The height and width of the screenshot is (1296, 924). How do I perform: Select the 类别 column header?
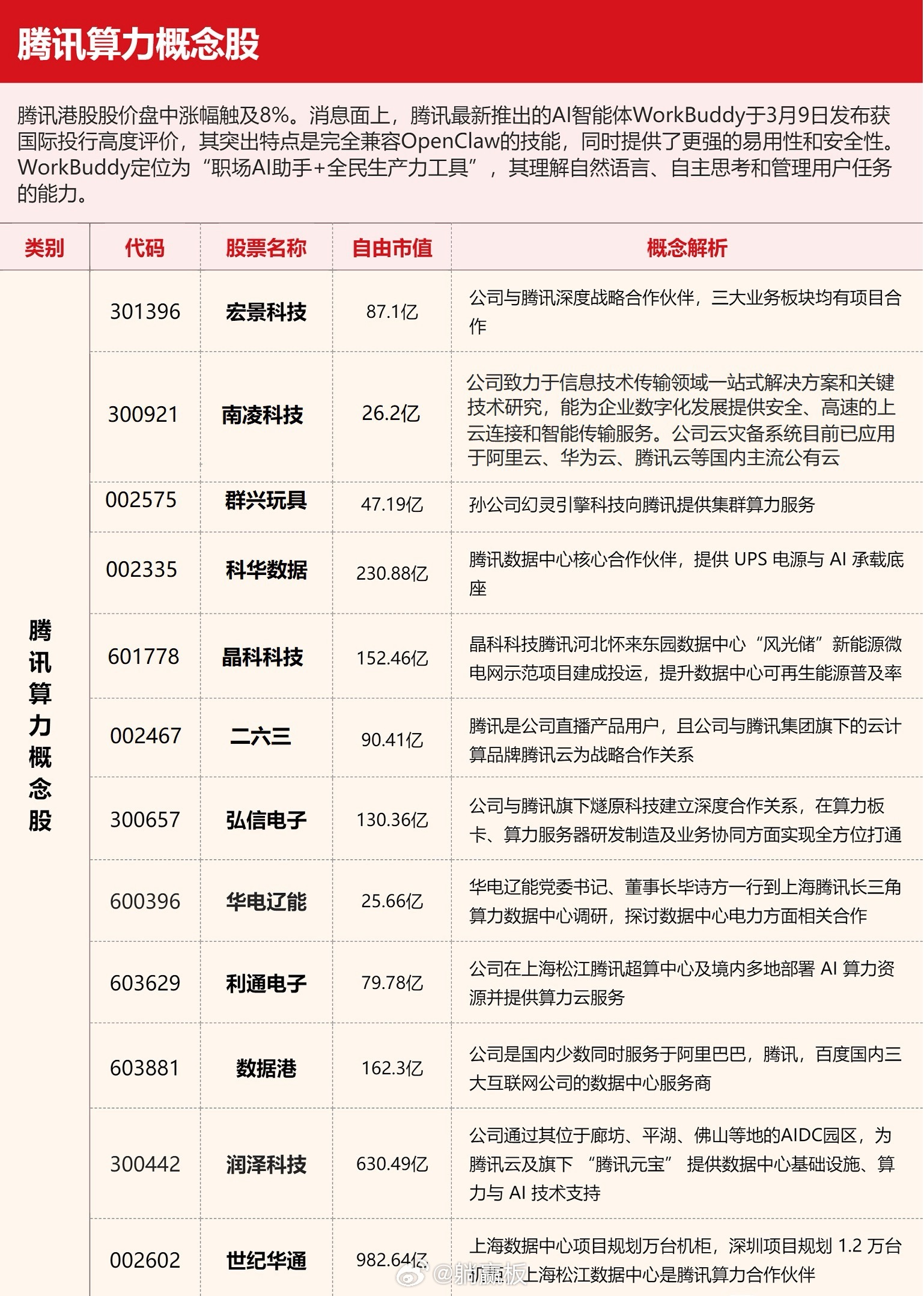pyautogui.click(x=44, y=248)
